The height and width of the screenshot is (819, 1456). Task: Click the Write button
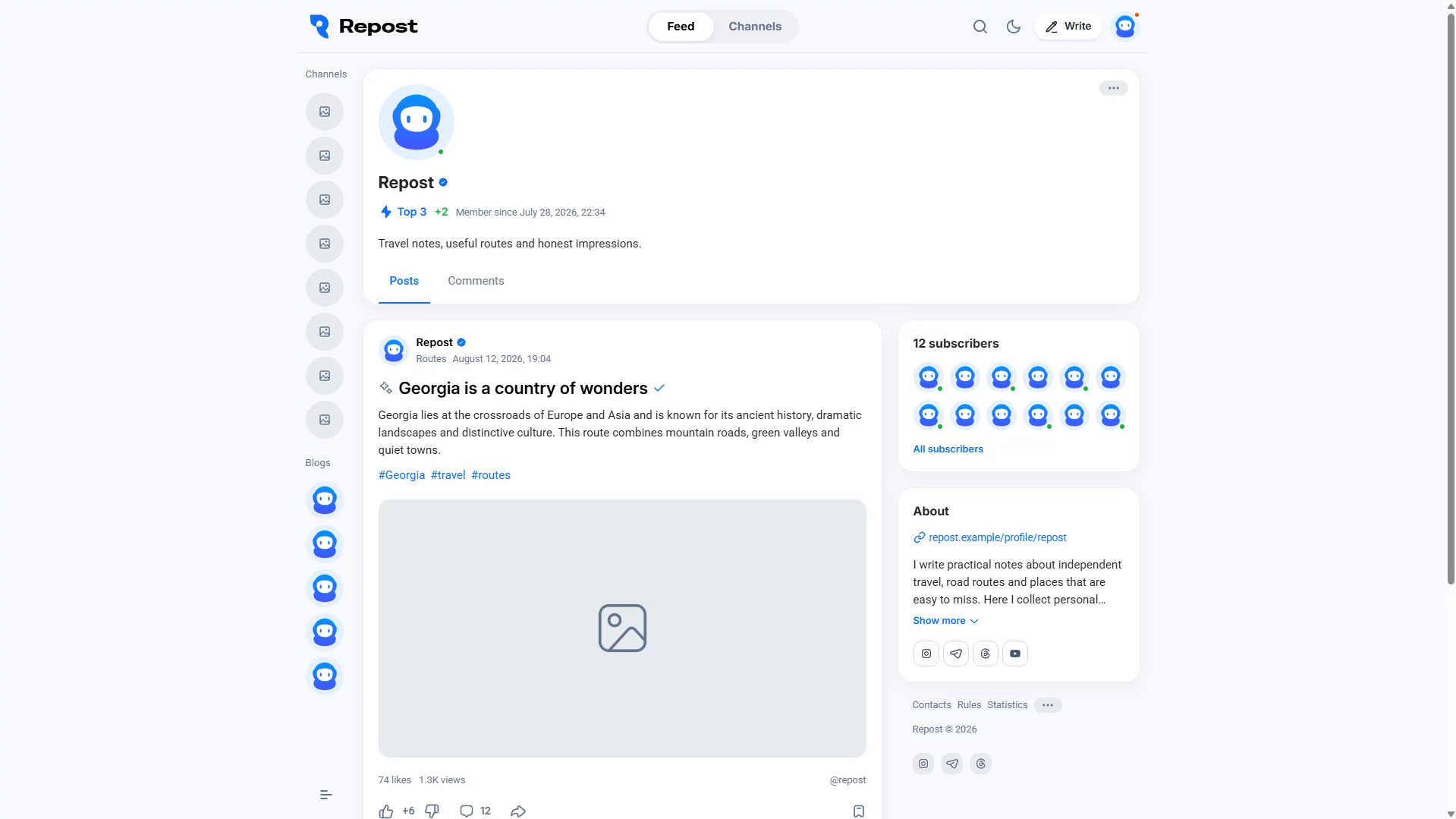pyautogui.click(x=1068, y=27)
